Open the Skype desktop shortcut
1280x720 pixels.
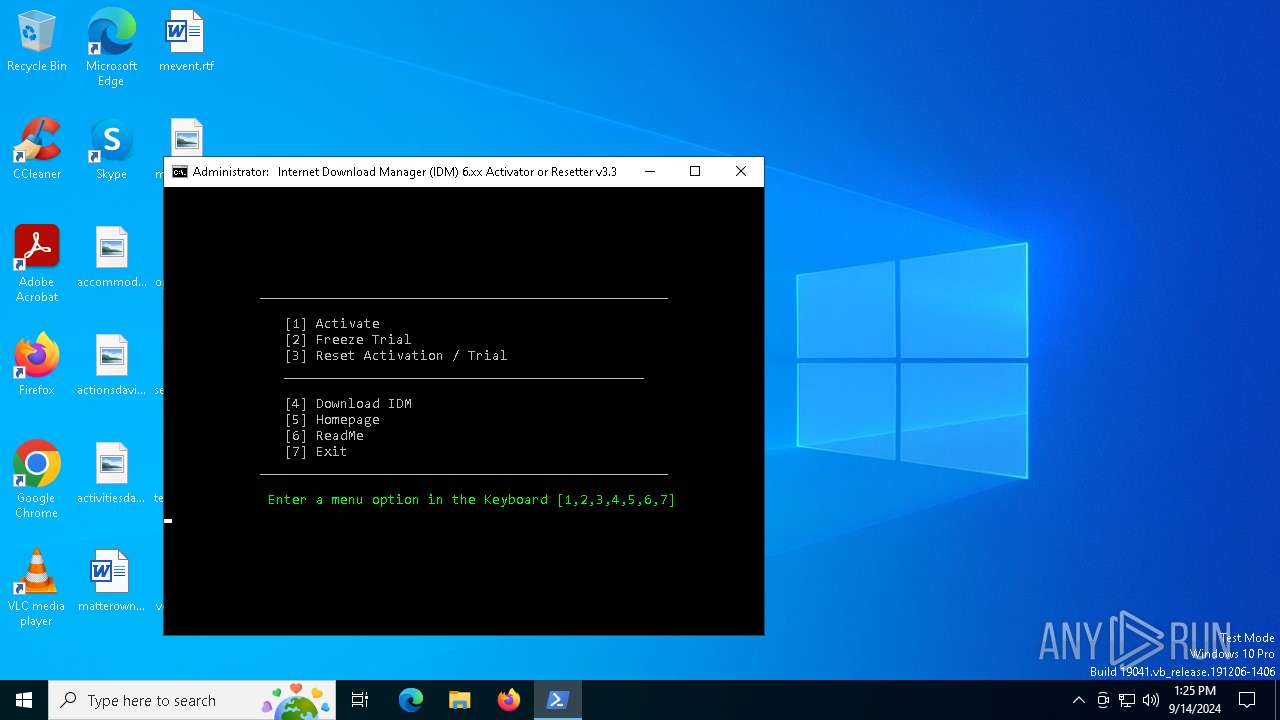click(111, 150)
